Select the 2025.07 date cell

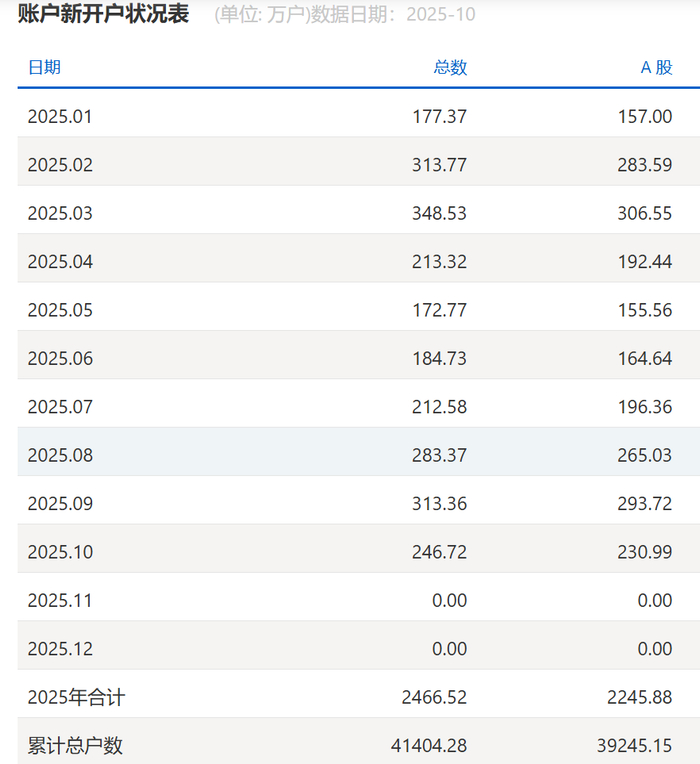pos(60,407)
